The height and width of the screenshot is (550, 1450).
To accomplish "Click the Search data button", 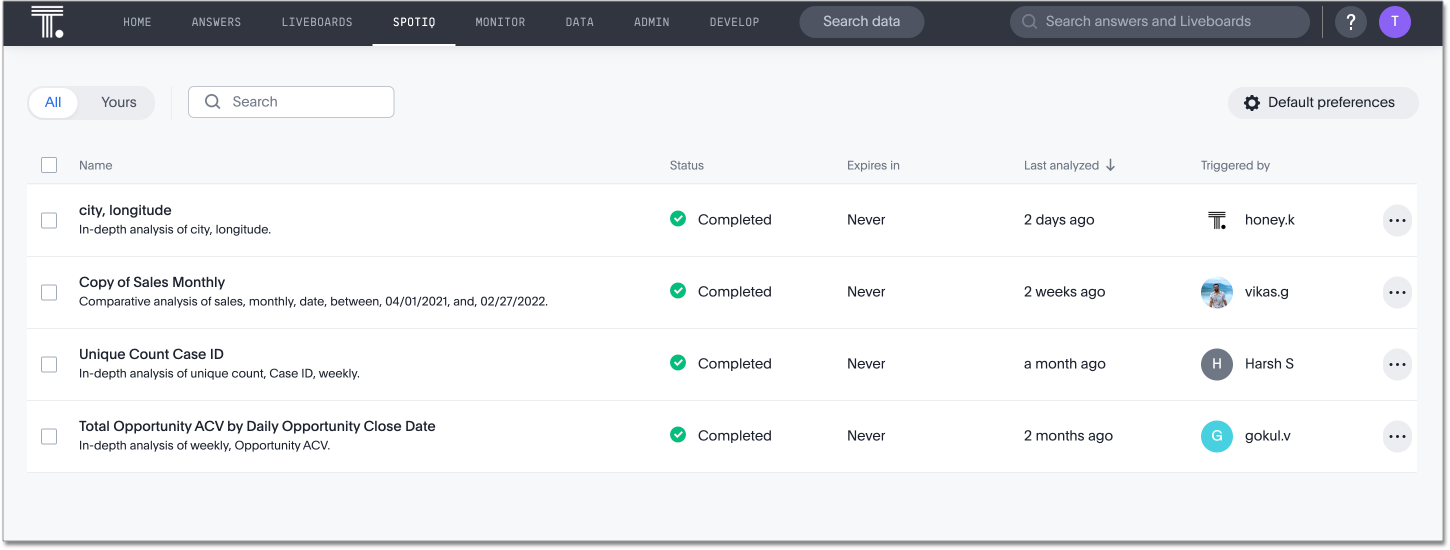I will tap(861, 22).
